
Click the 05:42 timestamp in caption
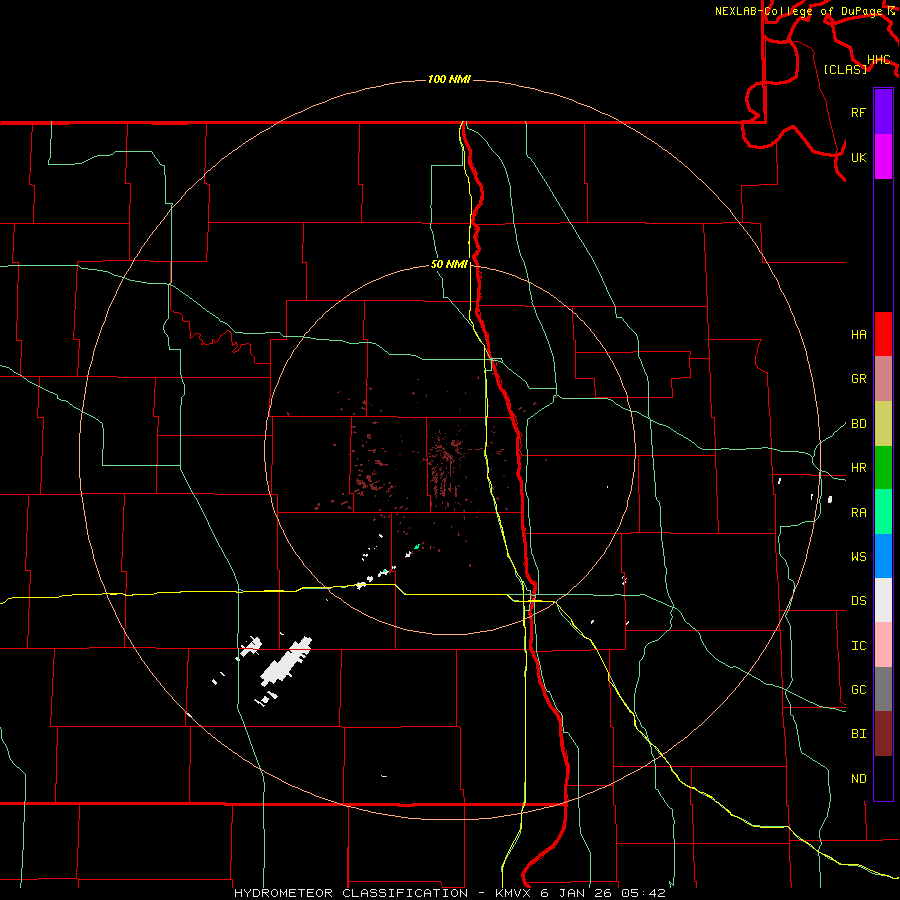[x=643, y=893]
